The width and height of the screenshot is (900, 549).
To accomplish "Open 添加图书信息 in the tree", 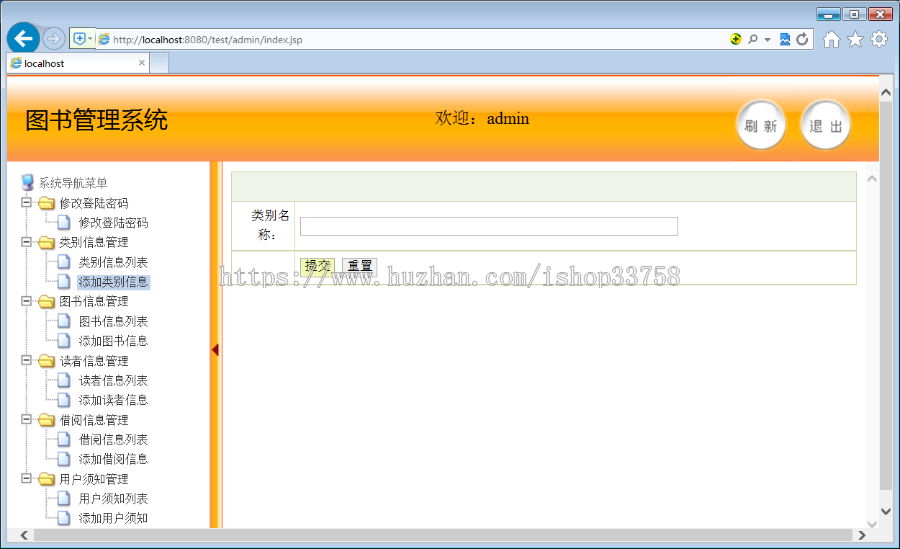I will 113,341.
